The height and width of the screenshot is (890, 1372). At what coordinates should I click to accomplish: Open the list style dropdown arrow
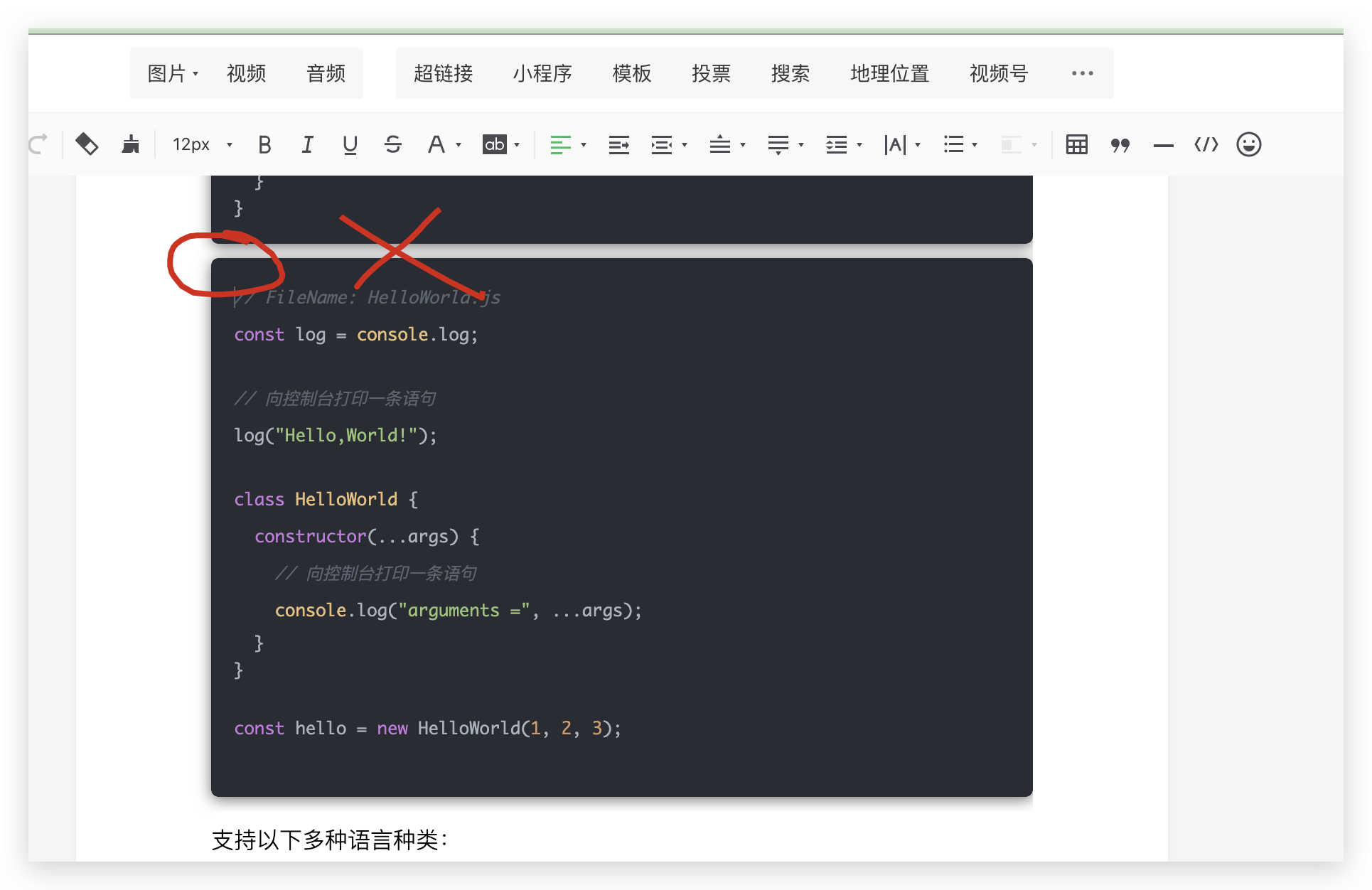975,145
